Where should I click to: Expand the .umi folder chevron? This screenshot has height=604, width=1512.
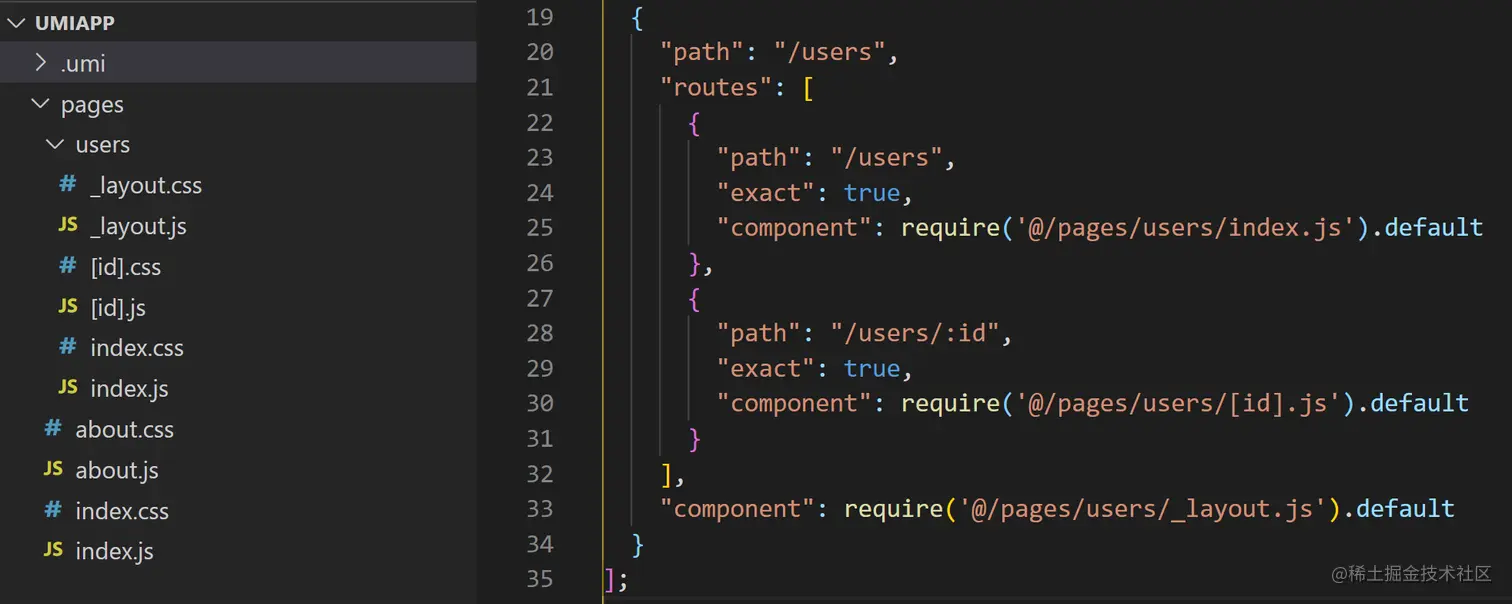41,63
